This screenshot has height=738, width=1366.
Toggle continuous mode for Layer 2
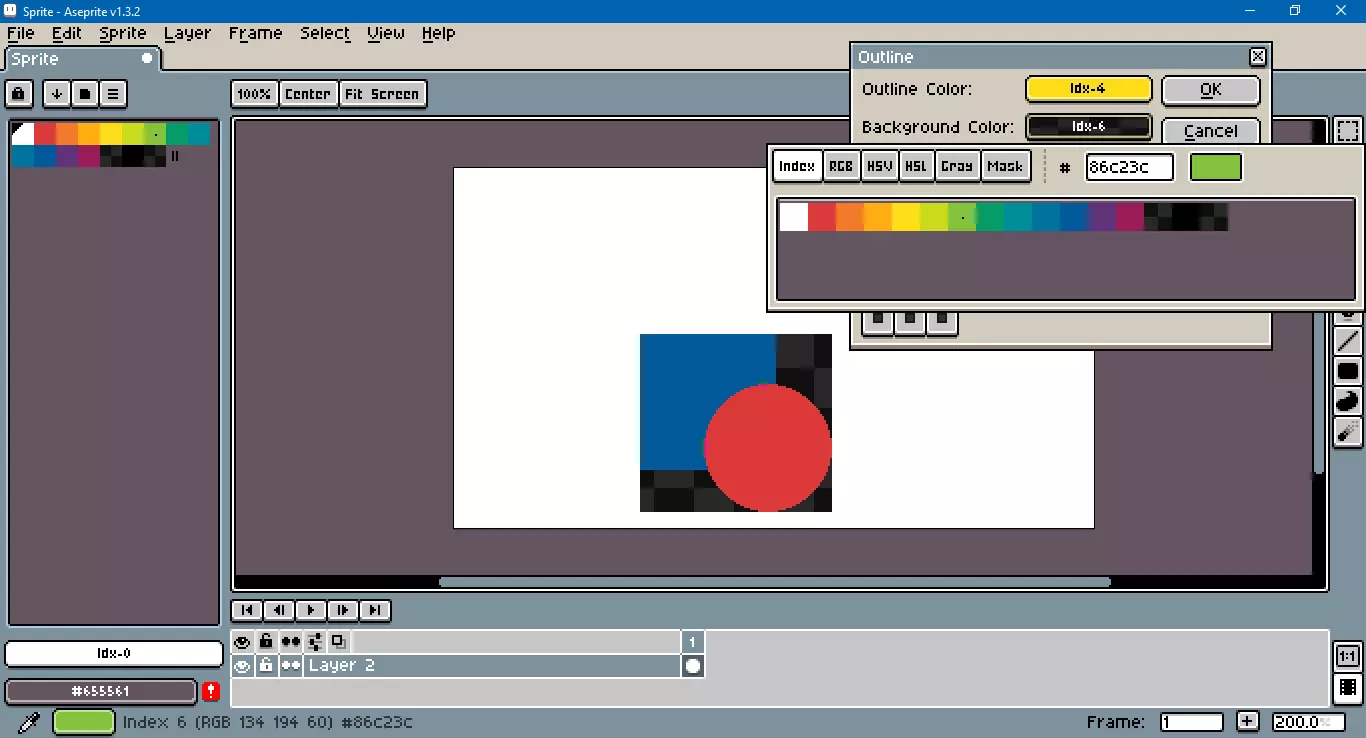(290, 666)
